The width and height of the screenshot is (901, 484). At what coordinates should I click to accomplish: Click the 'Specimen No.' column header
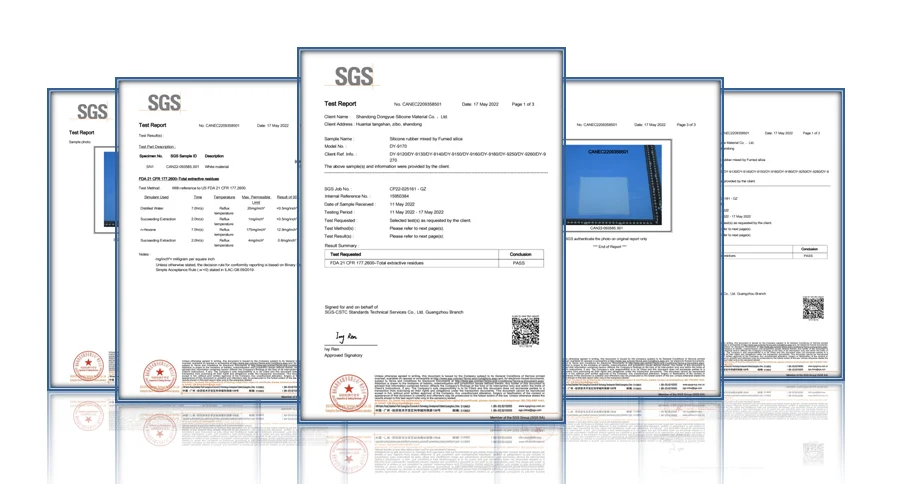coord(151,156)
